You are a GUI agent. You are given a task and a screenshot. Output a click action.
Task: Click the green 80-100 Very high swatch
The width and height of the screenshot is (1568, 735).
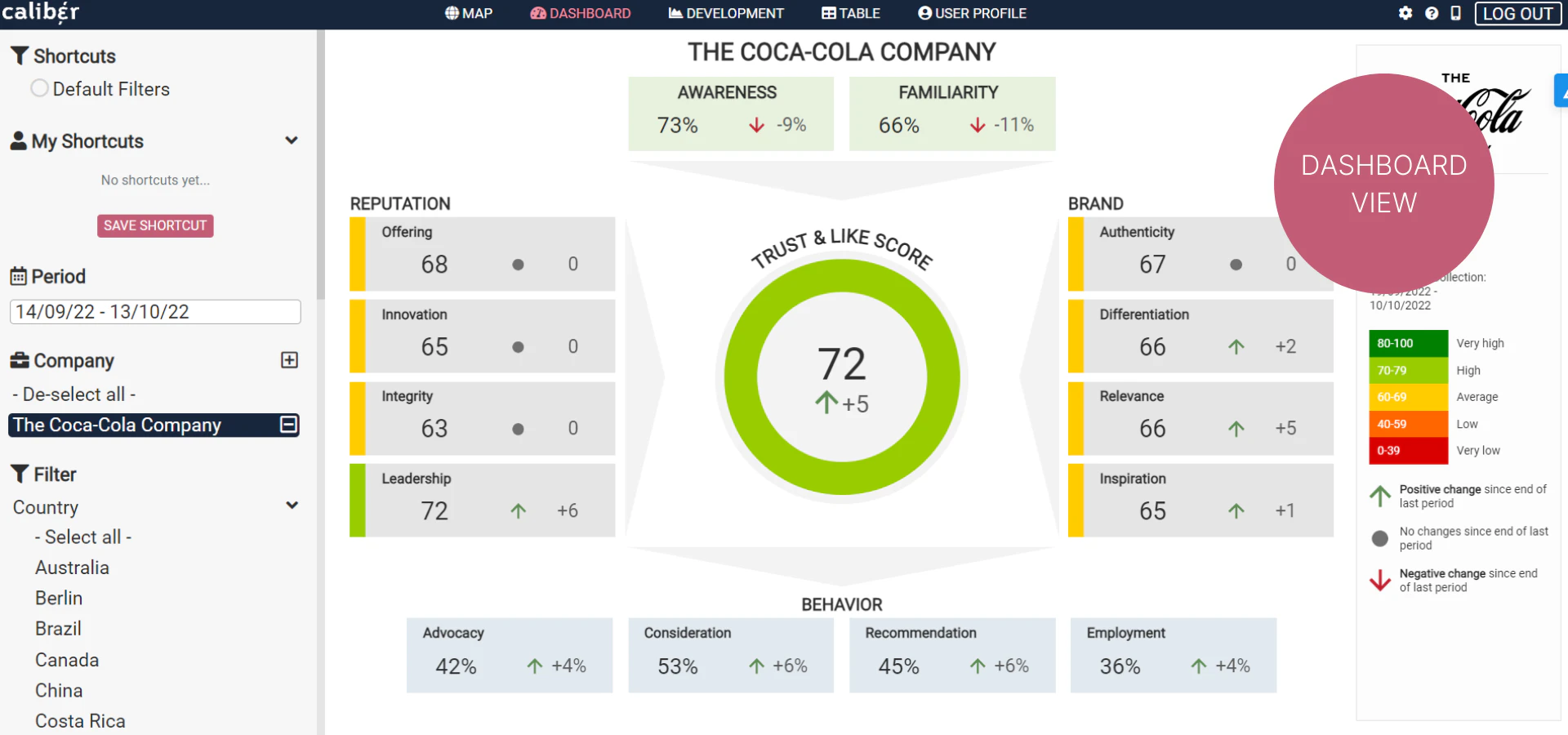pyautogui.click(x=1408, y=343)
